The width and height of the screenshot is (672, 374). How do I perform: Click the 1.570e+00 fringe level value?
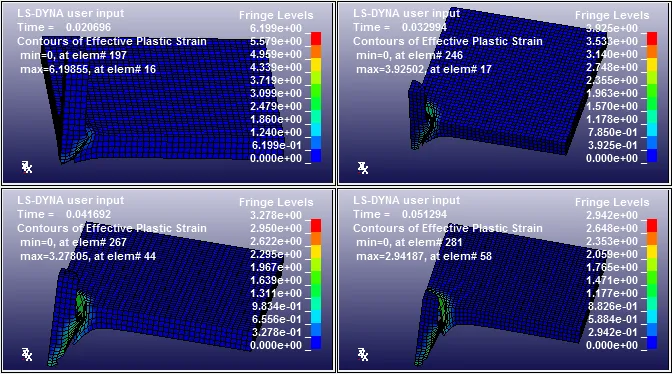(x=612, y=106)
